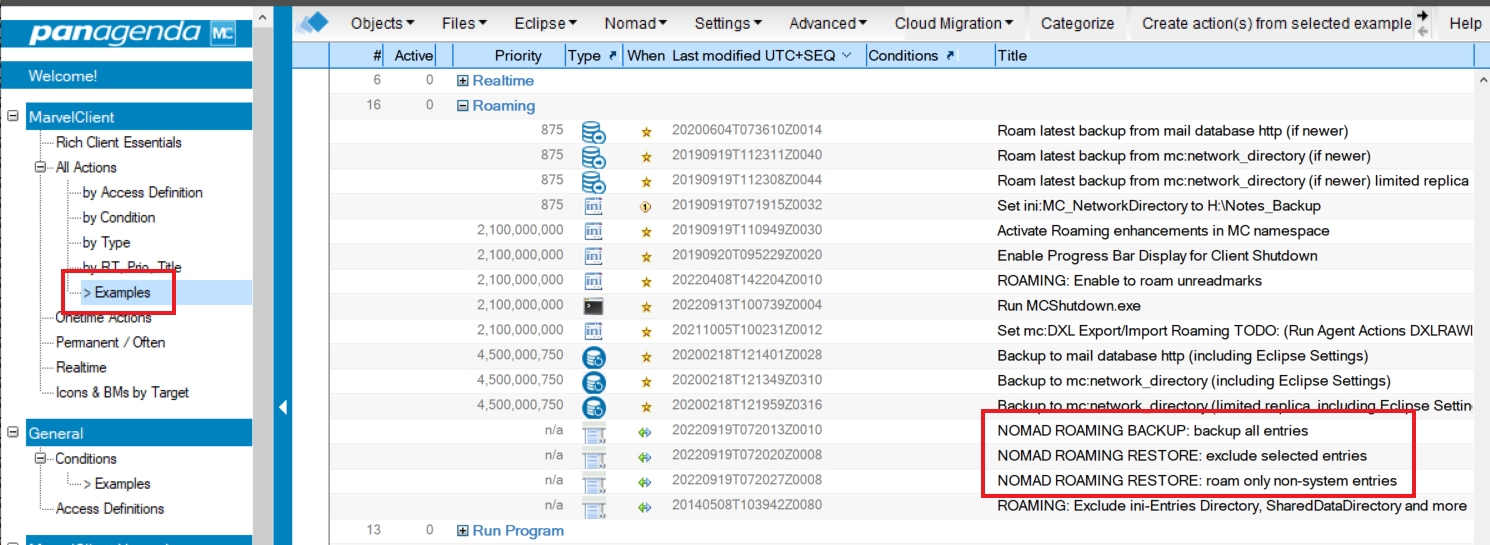This screenshot has width=1490, height=545.
Task: Sort by Last modified UTC+SEQ column
Action: pyautogui.click(x=762, y=56)
